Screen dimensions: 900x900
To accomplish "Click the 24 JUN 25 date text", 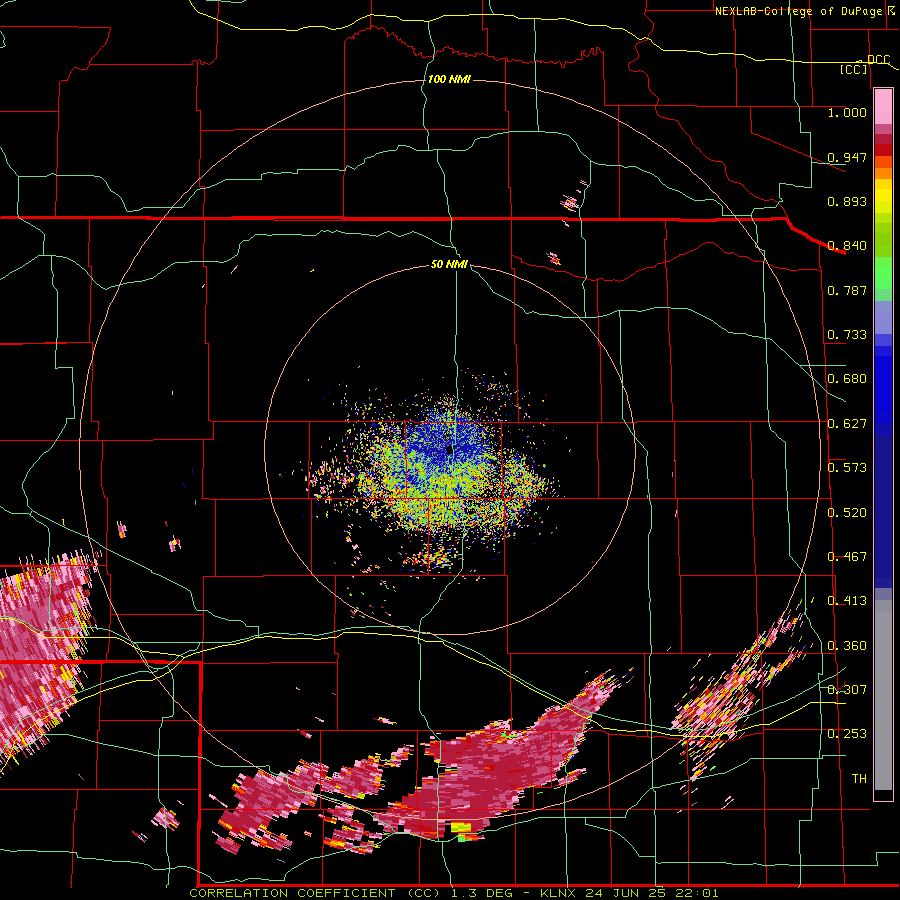I will click(626, 893).
